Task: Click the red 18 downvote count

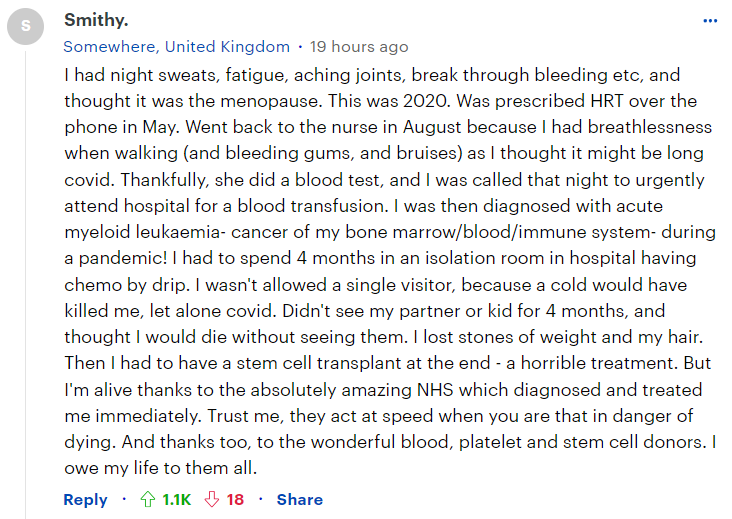Action: tap(235, 499)
